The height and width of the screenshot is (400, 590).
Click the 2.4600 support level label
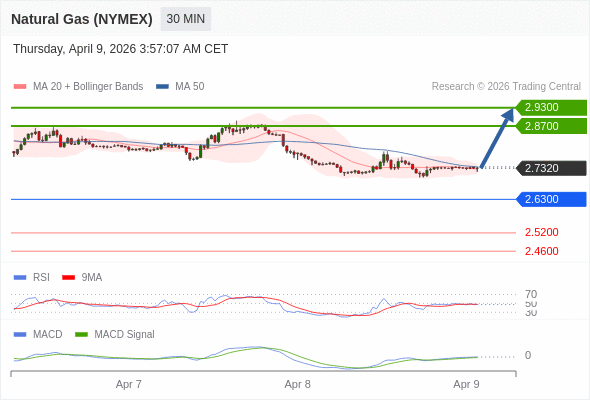click(541, 251)
